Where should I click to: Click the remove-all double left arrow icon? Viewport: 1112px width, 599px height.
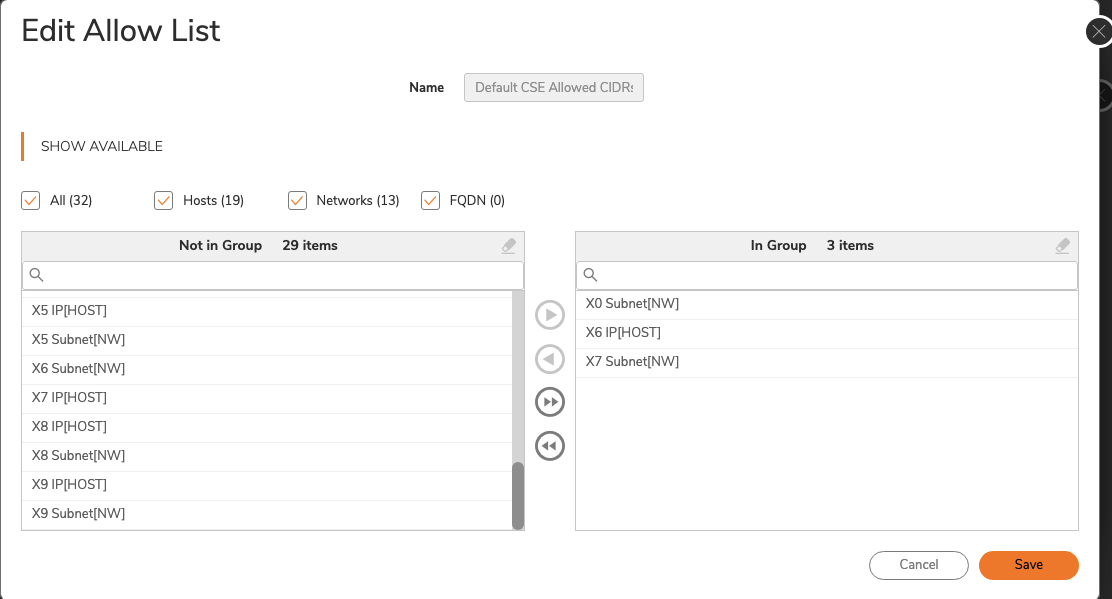[550, 445]
